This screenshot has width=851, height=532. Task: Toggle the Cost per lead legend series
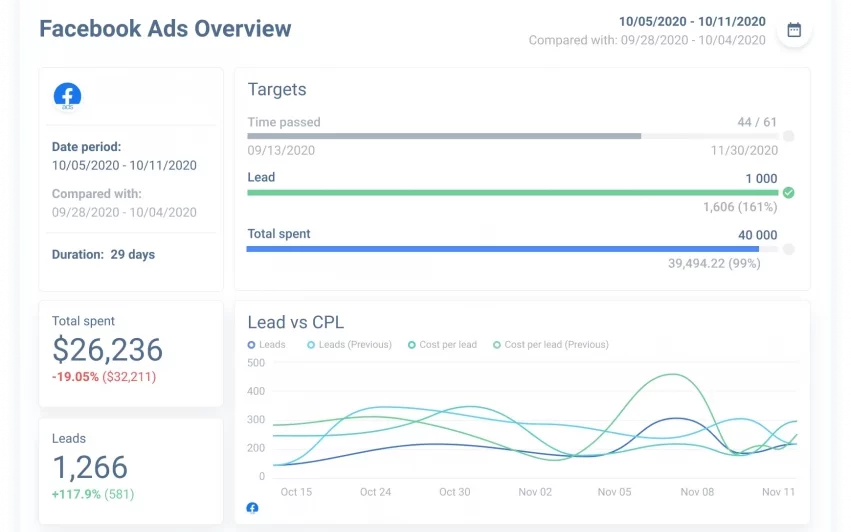point(442,345)
